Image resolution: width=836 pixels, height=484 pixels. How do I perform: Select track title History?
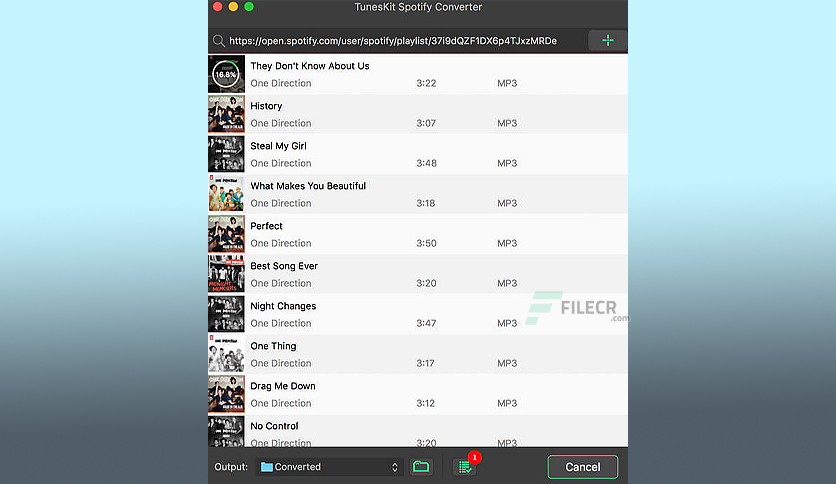pos(266,106)
